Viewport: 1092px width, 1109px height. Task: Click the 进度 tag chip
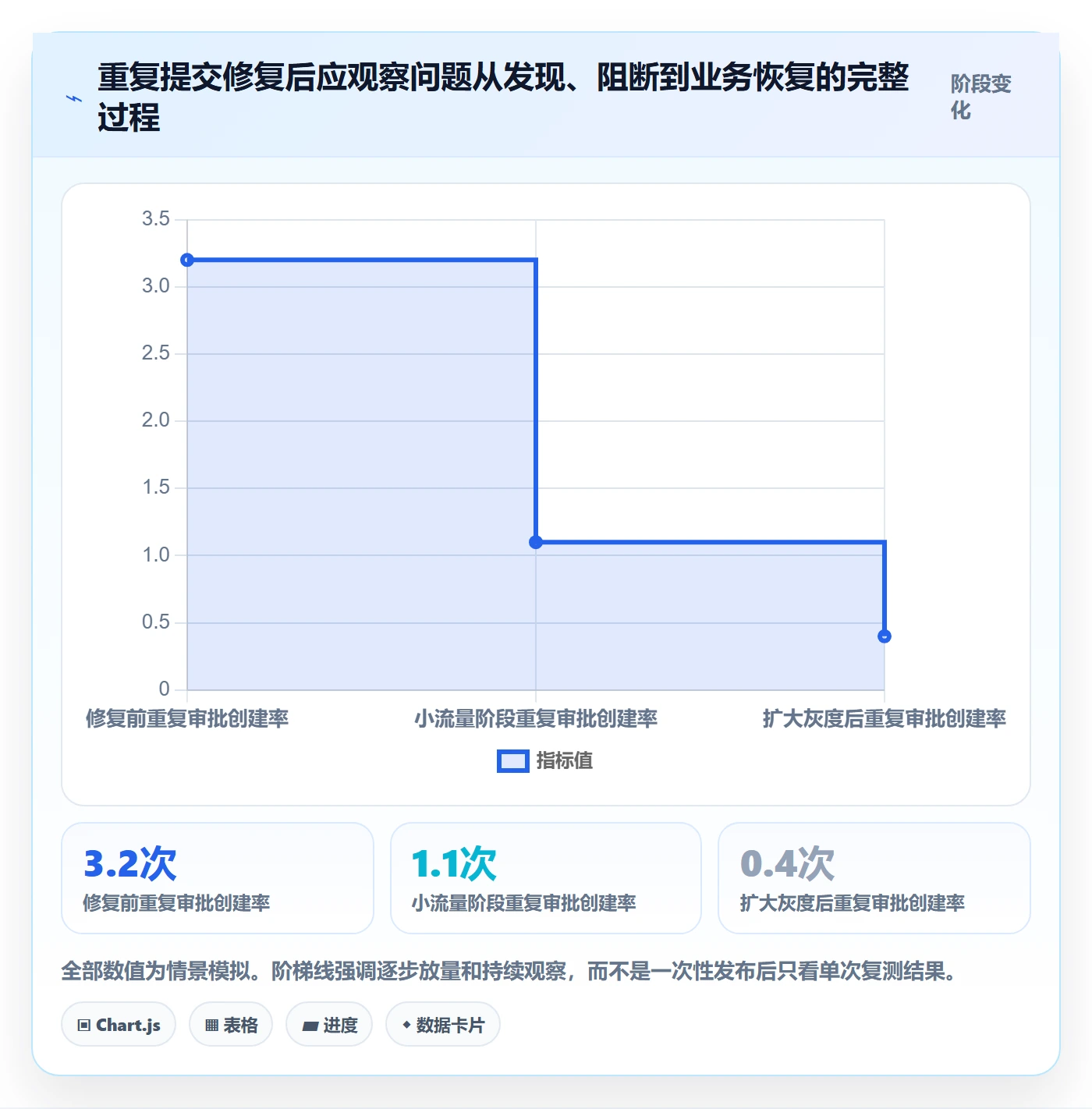(329, 1025)
